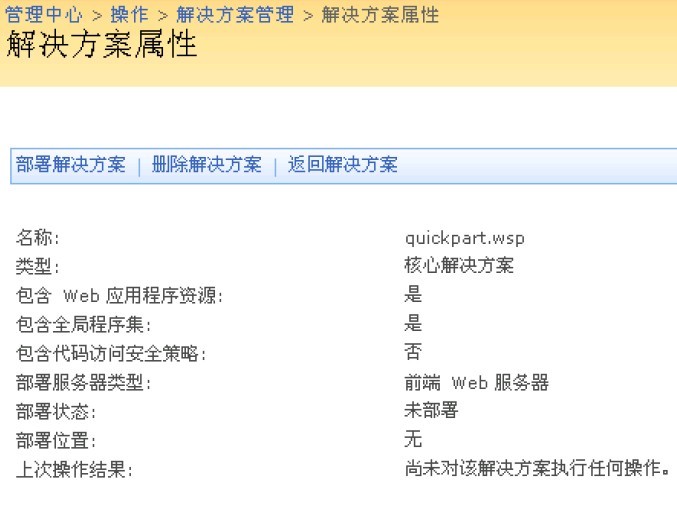Click 删除解决方案 in the toolbar
The image size is (677, 509).
206,164
